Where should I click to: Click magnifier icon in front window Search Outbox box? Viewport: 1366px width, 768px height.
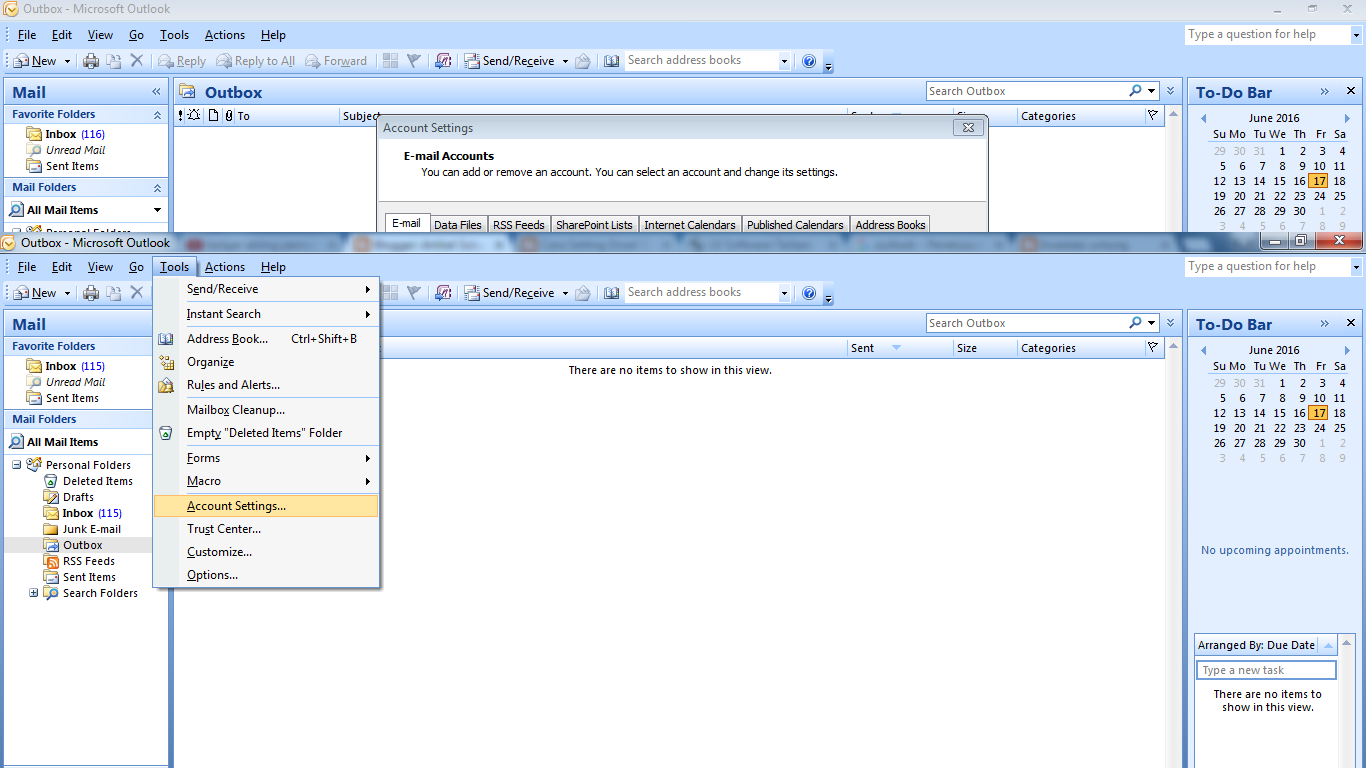tap(1135, 322)
